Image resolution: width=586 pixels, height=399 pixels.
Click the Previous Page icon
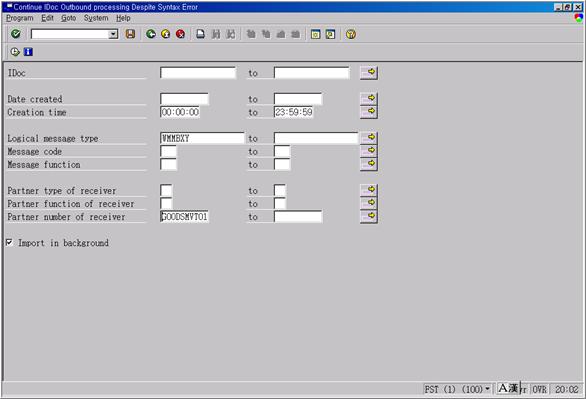click(x=266, y=34)
